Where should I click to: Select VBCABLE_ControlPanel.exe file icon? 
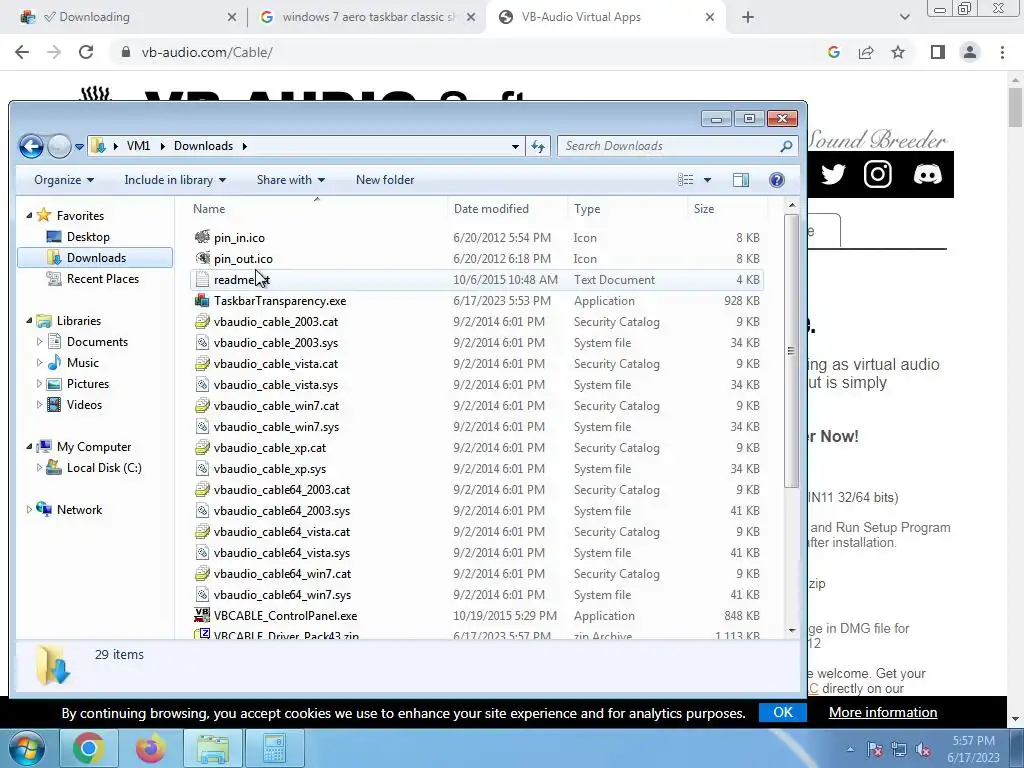[x=202, y=615]
